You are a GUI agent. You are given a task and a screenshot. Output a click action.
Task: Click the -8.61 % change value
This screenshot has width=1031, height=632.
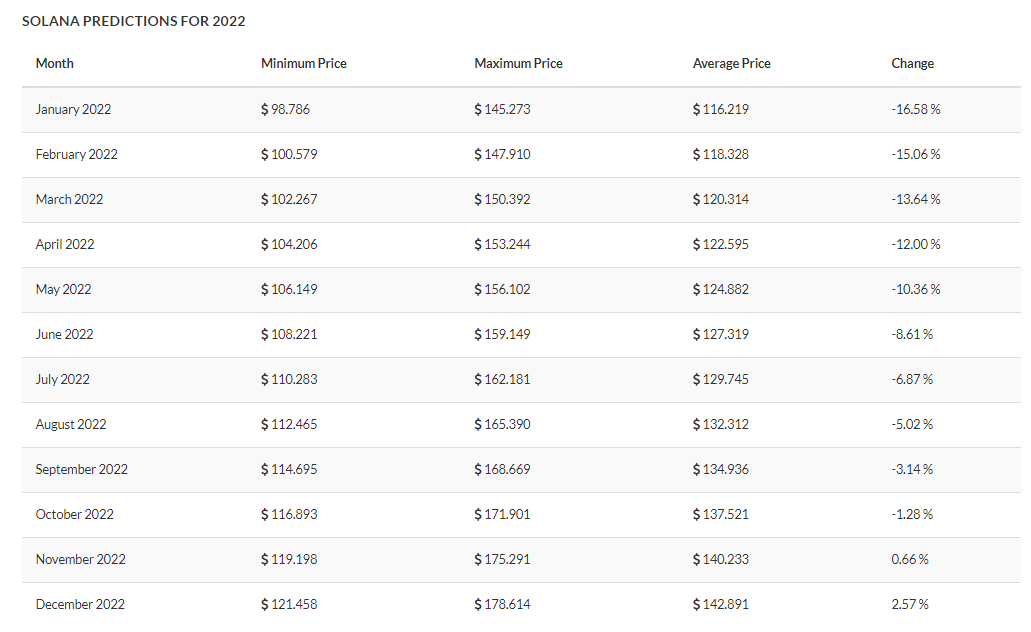tap(912, 334)
